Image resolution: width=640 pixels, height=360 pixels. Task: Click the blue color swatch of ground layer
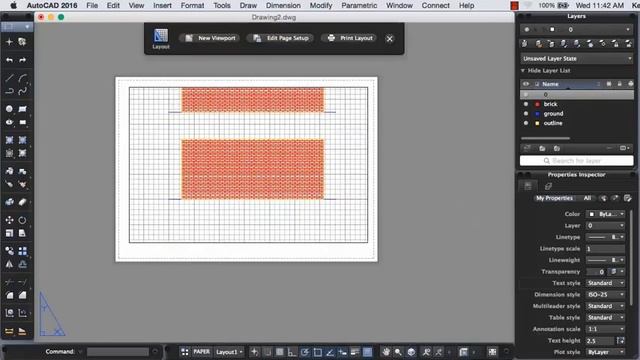pyautogui.click(x=537, y=113)
